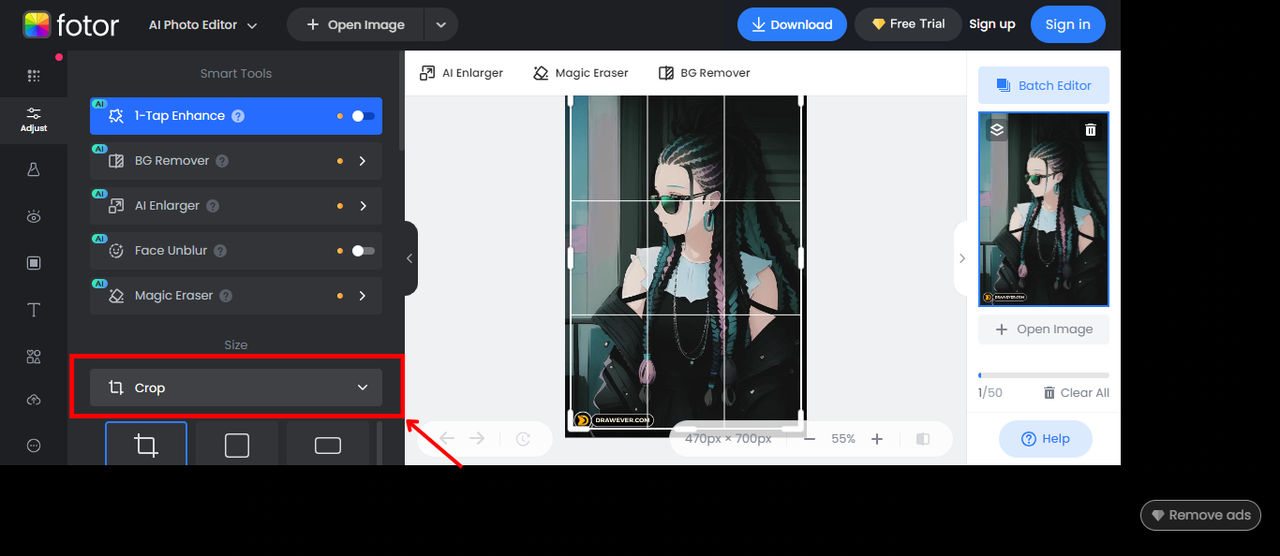This screenshot has height=556, width=1280.
Task: Select the square crop ratio tile
Action: [x=237, y=444]
